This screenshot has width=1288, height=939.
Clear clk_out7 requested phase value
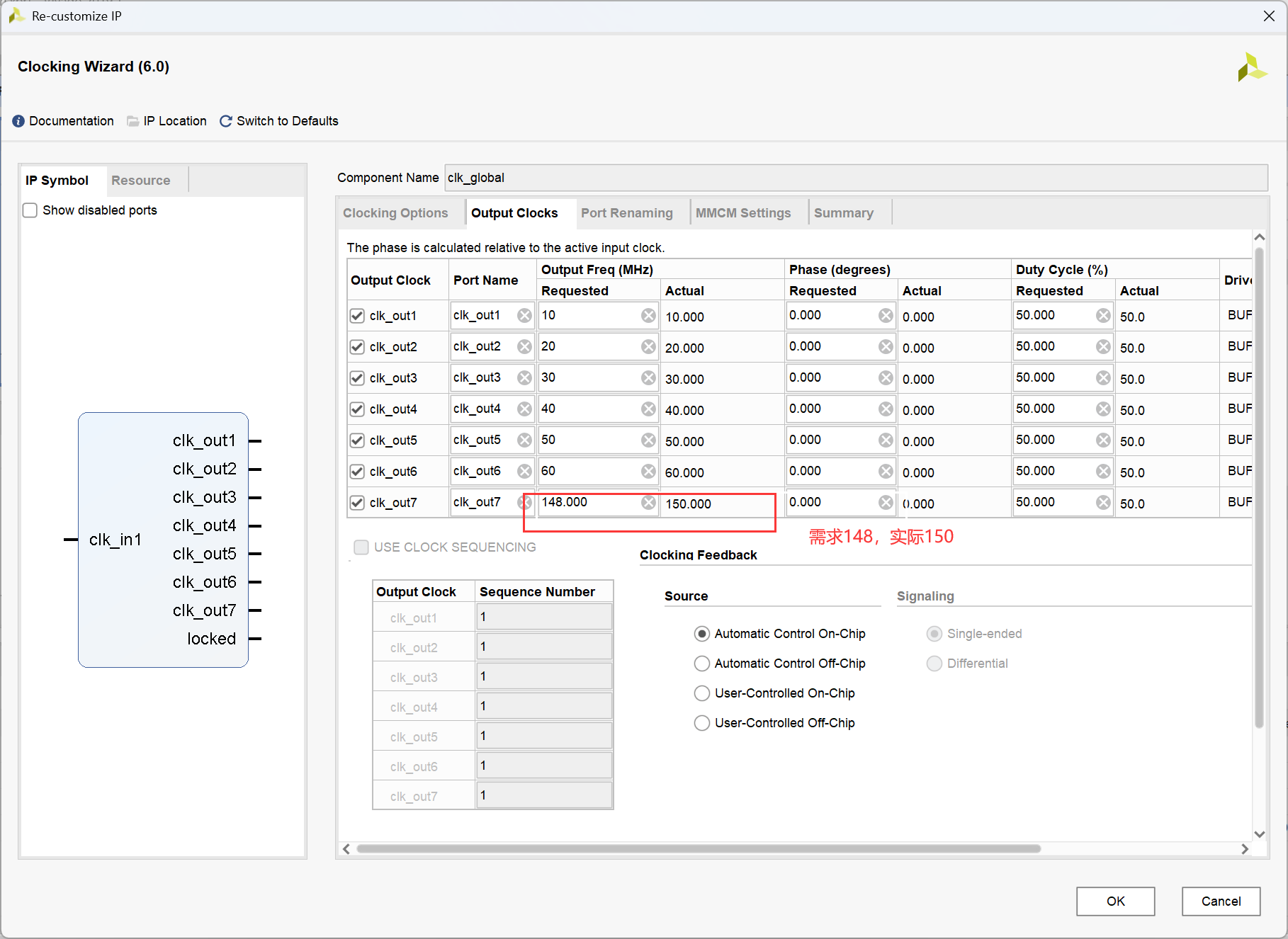coord(886,503)
